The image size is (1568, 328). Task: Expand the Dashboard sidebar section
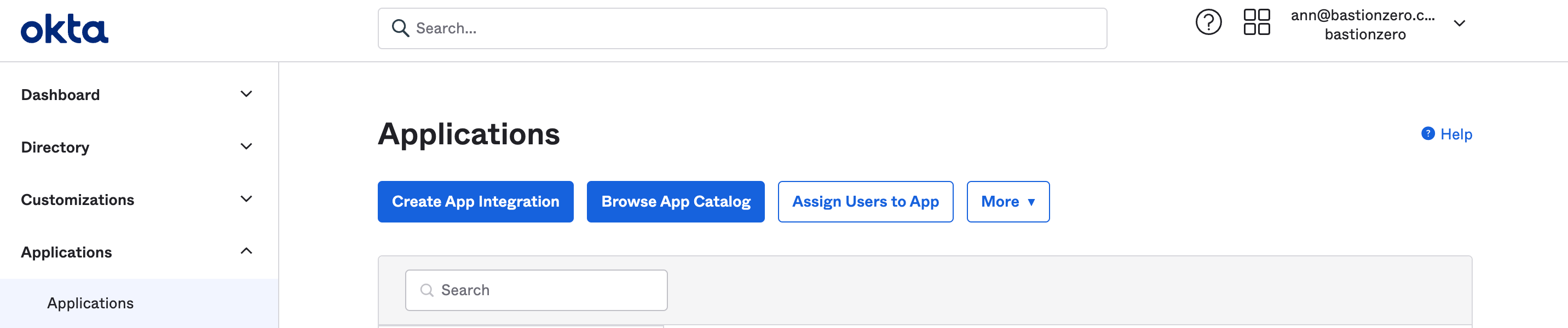point(246,94)
